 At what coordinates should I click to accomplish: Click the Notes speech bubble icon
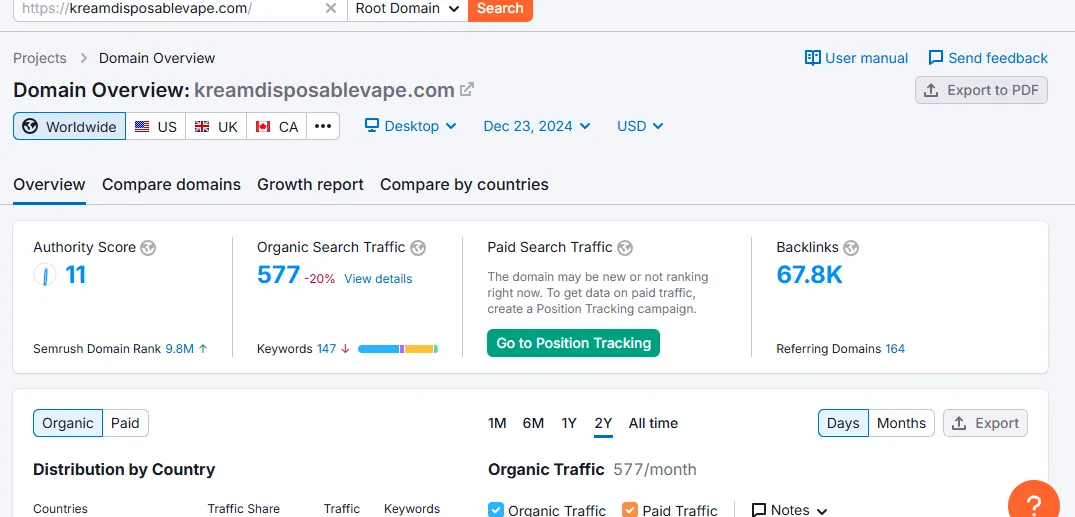tap(759, 510)
